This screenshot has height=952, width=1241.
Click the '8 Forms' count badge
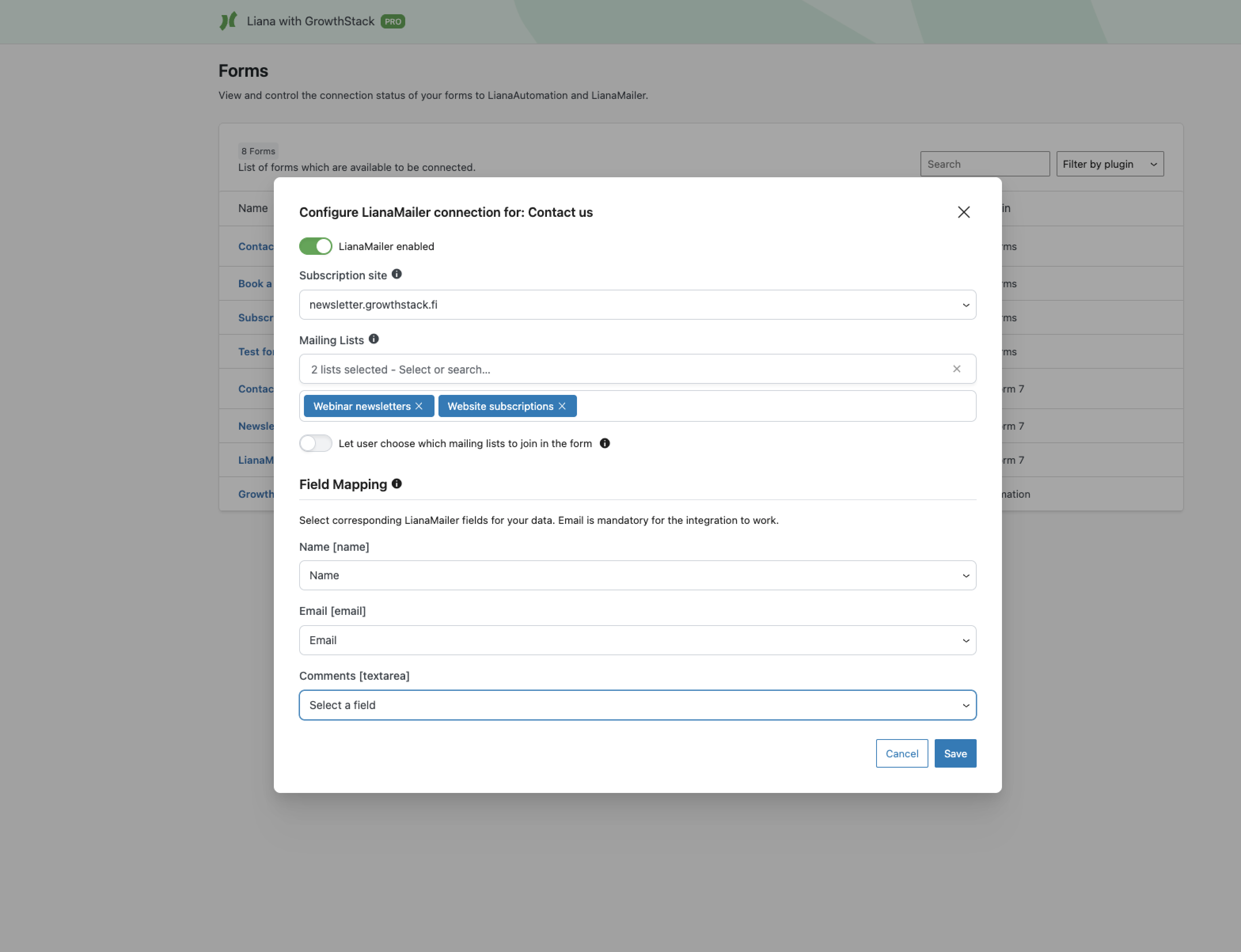click(258, 151)
